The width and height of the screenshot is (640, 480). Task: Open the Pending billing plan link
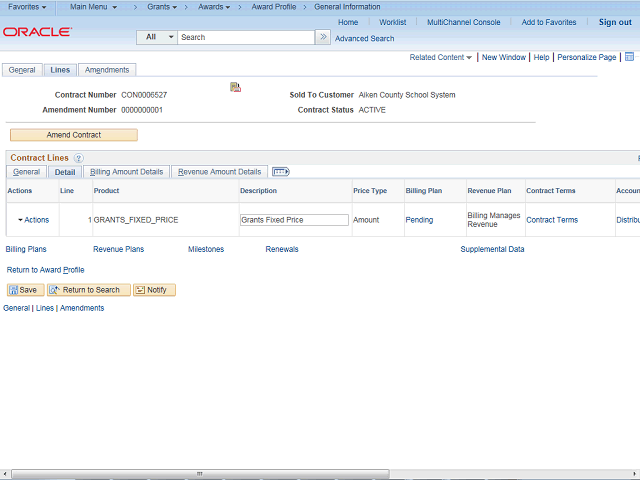point(419,220)
